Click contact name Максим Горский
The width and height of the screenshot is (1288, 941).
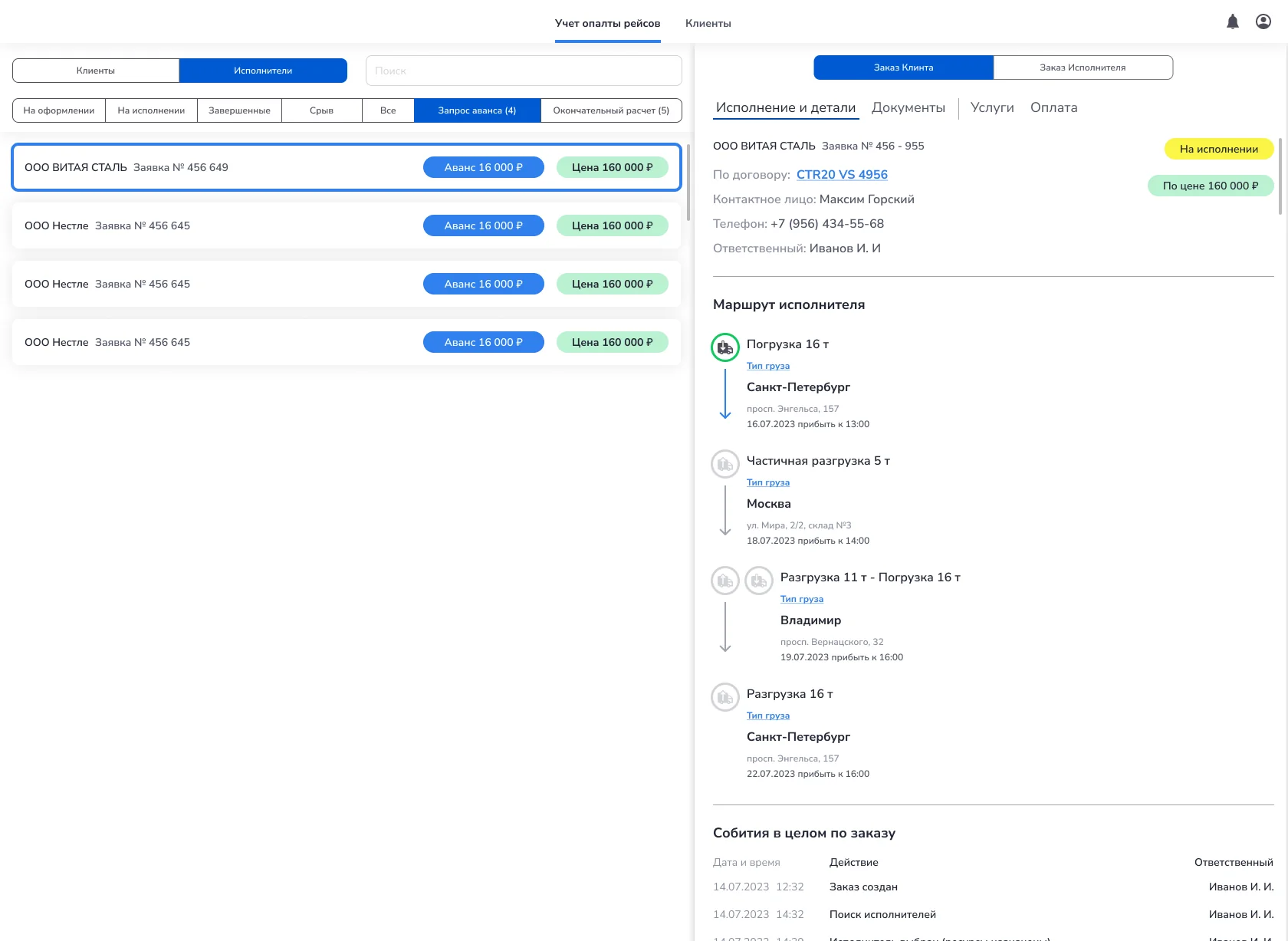pos(867,199)
